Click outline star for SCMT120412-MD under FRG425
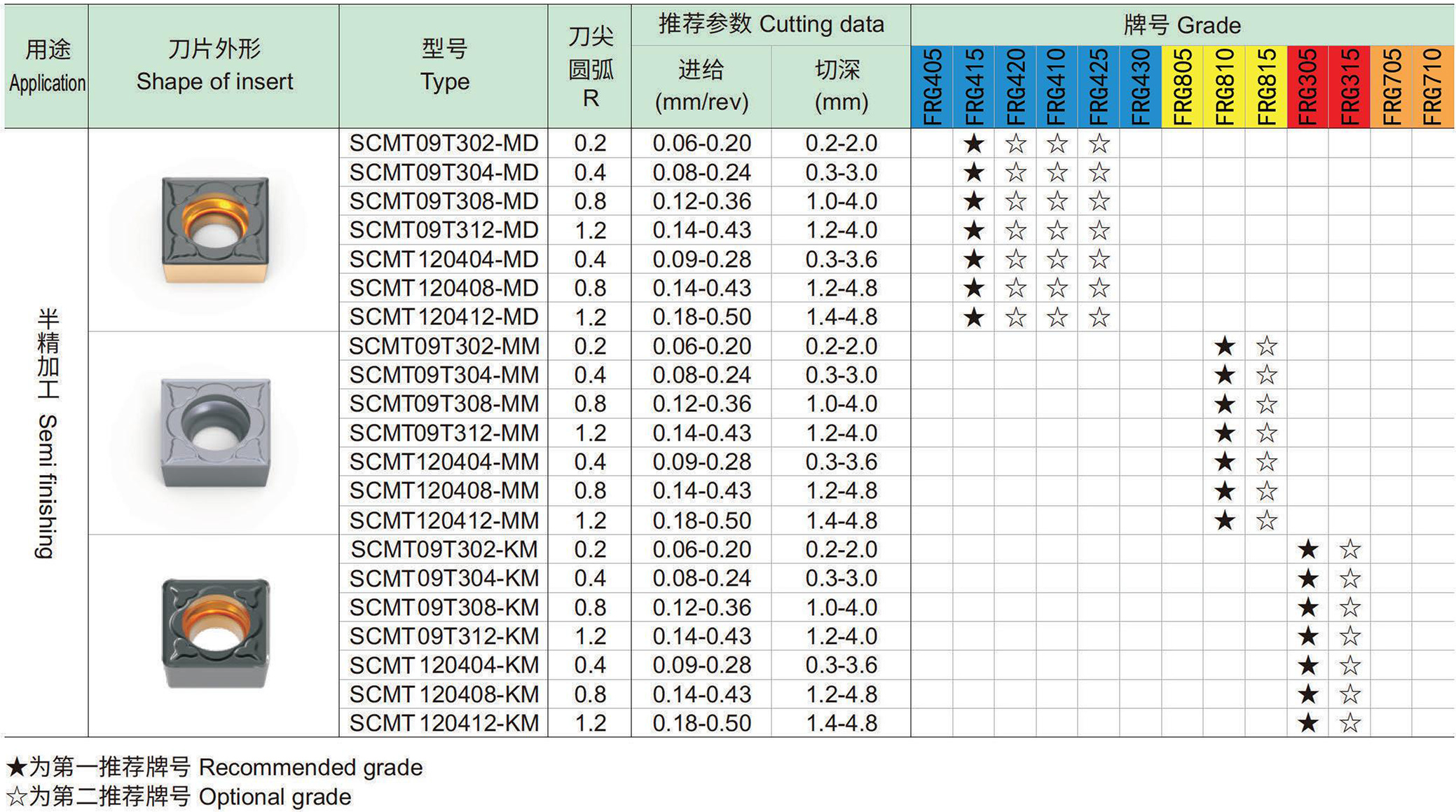The image size is (1456, 812). (x=1099, y=317)
